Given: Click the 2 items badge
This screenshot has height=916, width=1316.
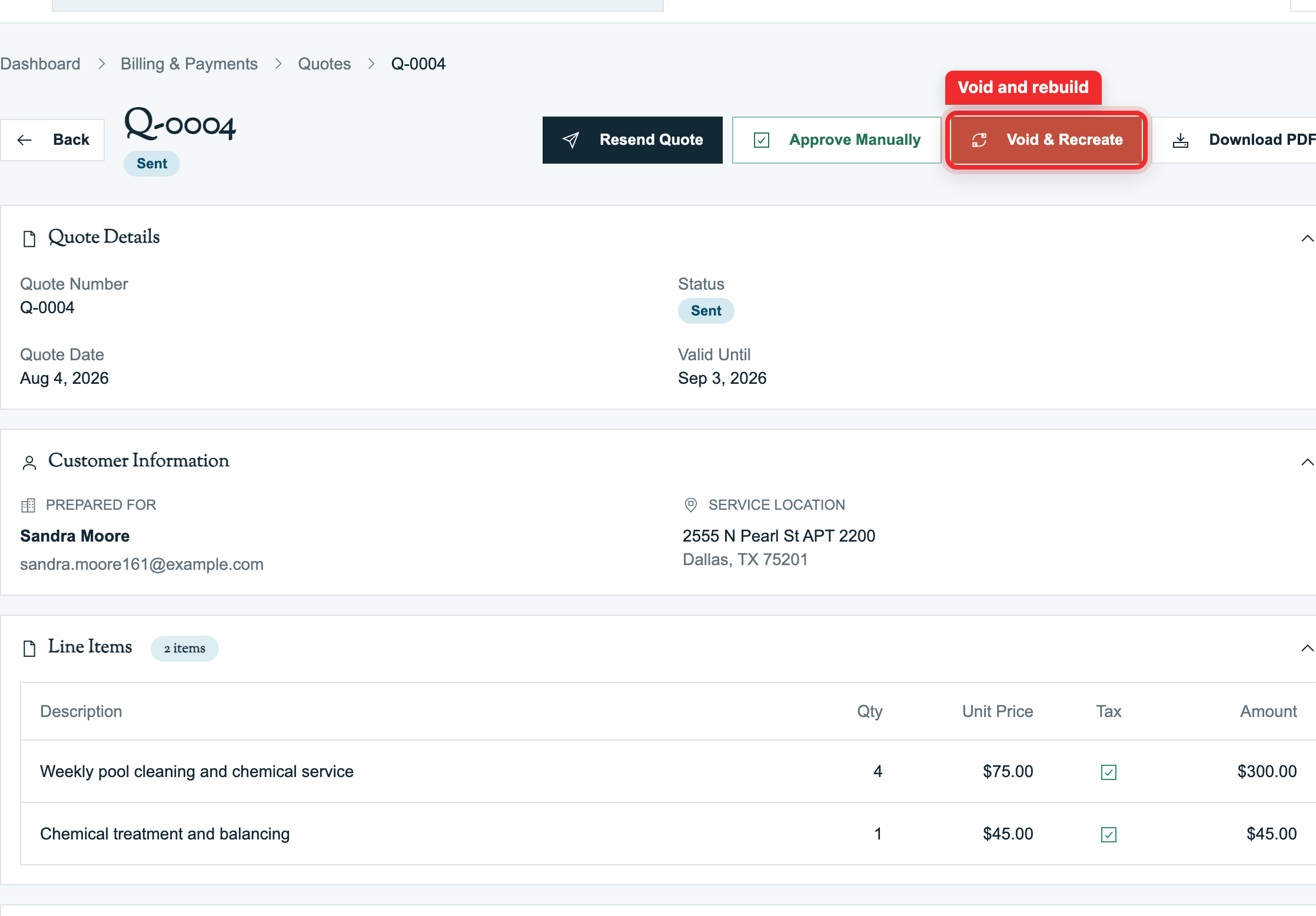Looking at the screenshot, I should [x=185, y=648].
